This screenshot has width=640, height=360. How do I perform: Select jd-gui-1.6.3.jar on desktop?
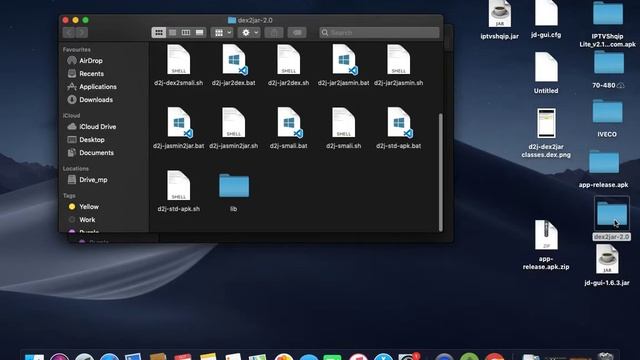click(x=607, y=265)
